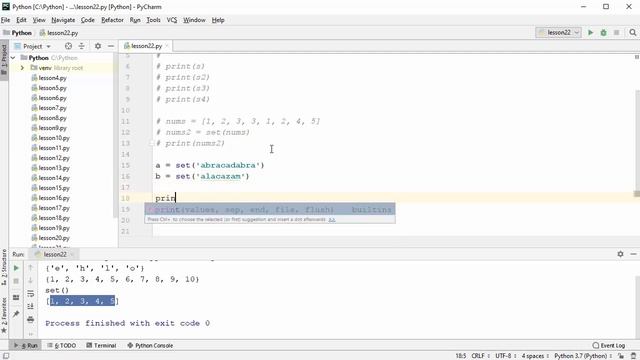This screenshot has width=640, height=360.
Task: Open the Navigate menu
Action: [x=63, y=20]
